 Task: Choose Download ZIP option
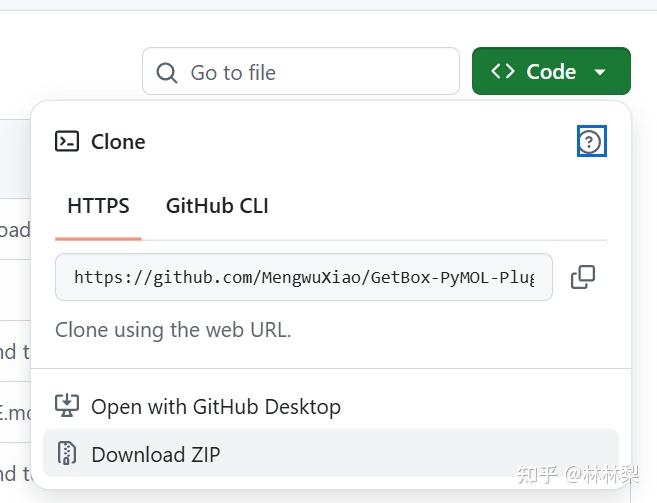(155, 454)
